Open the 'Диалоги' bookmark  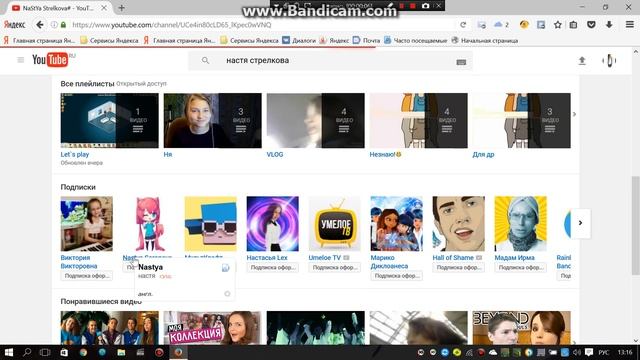[299, 40]
